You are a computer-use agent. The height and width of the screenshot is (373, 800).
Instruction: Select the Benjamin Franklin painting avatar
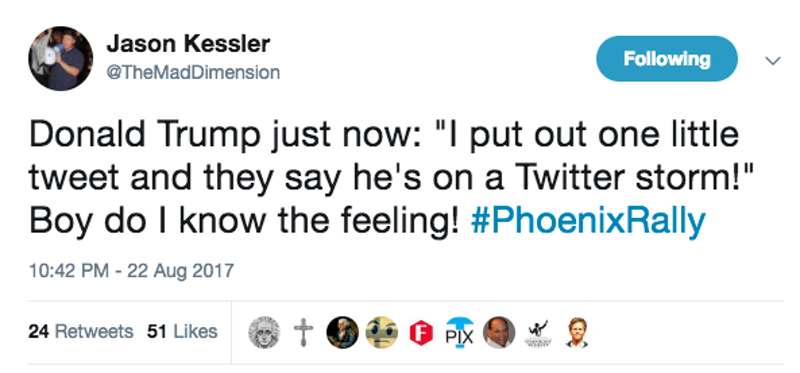point(342,332)
